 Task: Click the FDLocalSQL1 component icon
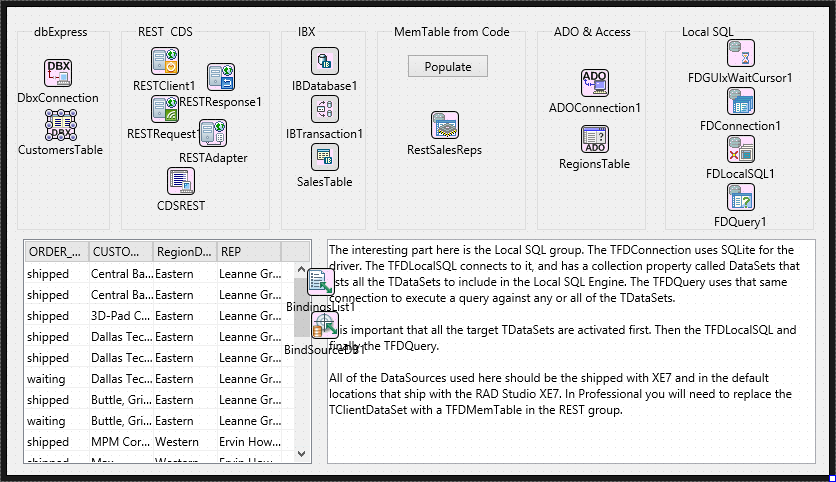(741, 149)
